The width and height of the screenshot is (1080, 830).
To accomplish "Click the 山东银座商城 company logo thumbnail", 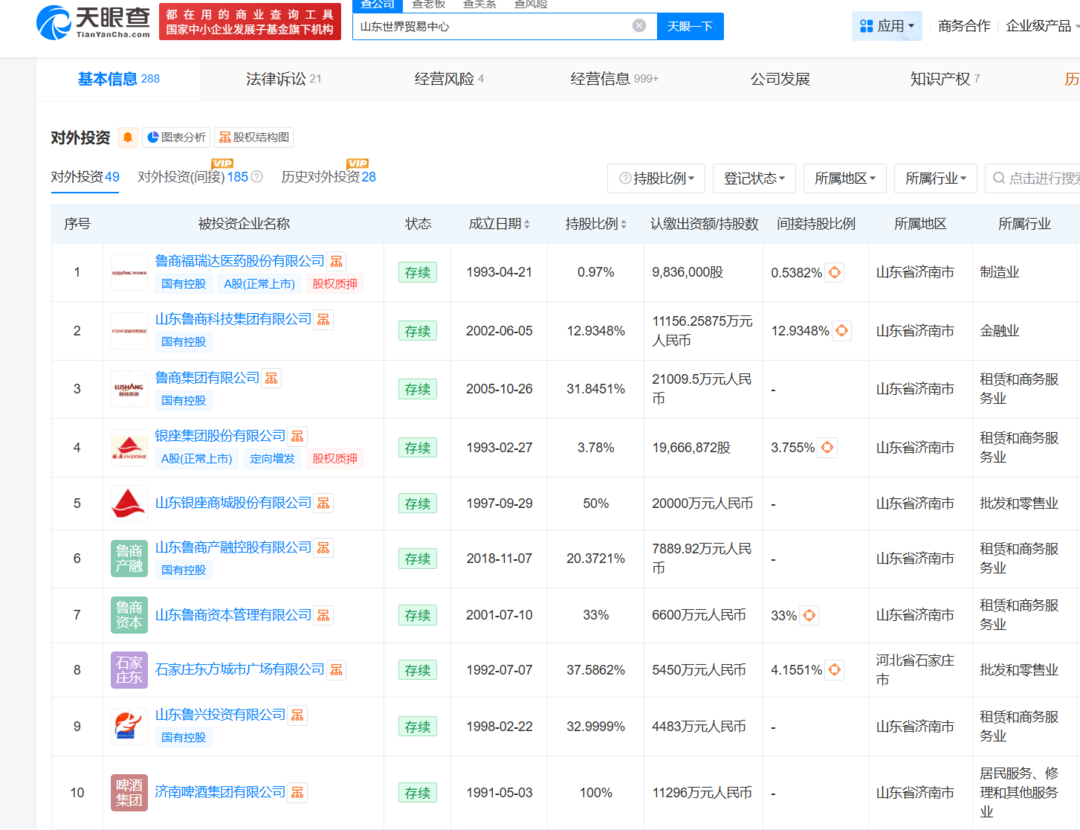I will [129, 504].
